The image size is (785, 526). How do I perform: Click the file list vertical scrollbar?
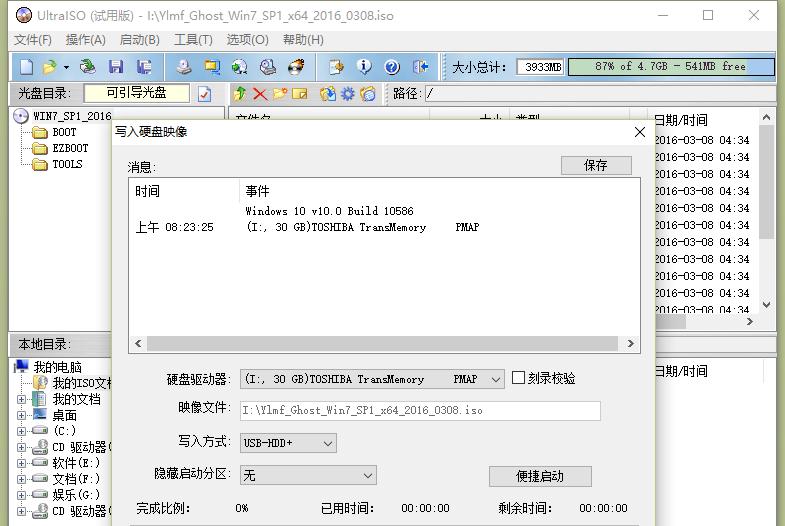[x=766, y=182]
